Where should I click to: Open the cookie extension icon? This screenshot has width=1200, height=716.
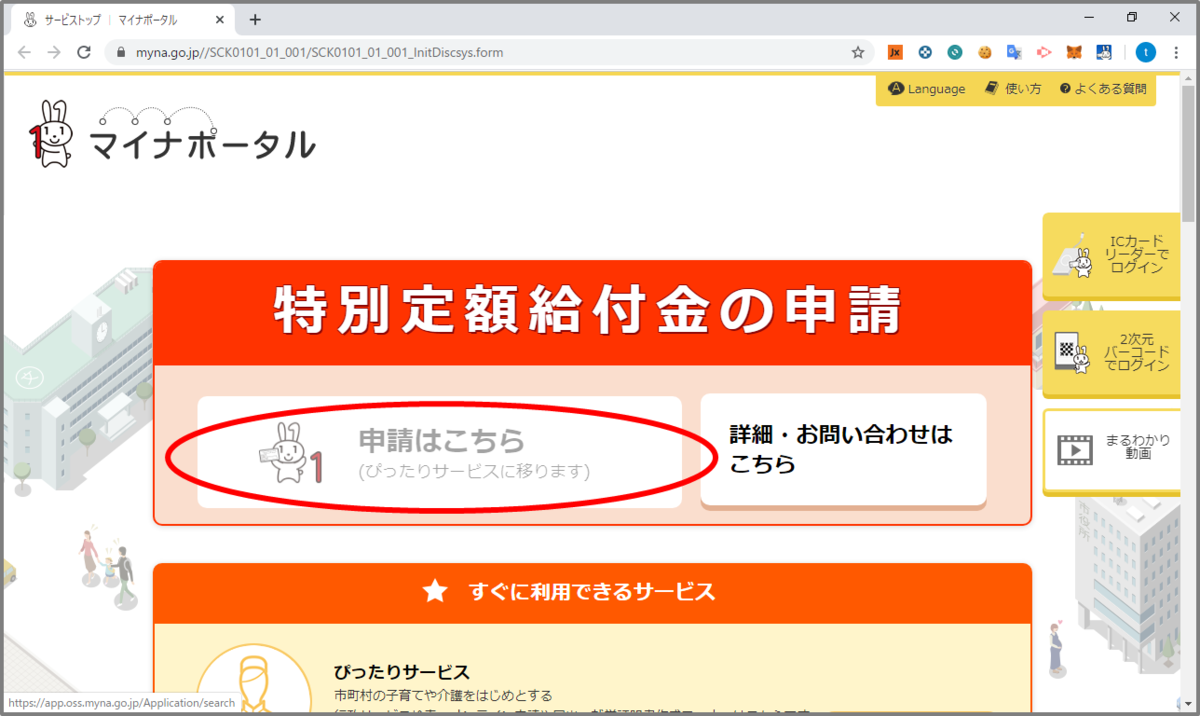[x=984, y=52]
